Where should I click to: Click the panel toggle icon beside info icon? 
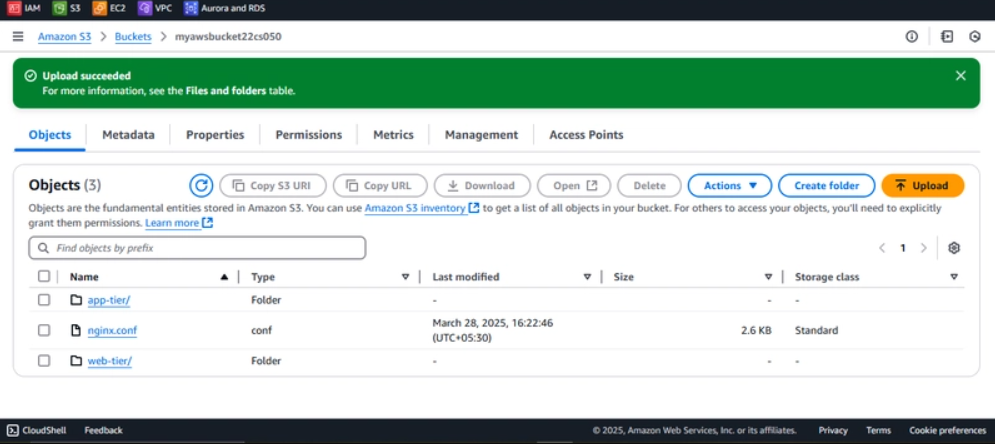click(x=947, y=37)
